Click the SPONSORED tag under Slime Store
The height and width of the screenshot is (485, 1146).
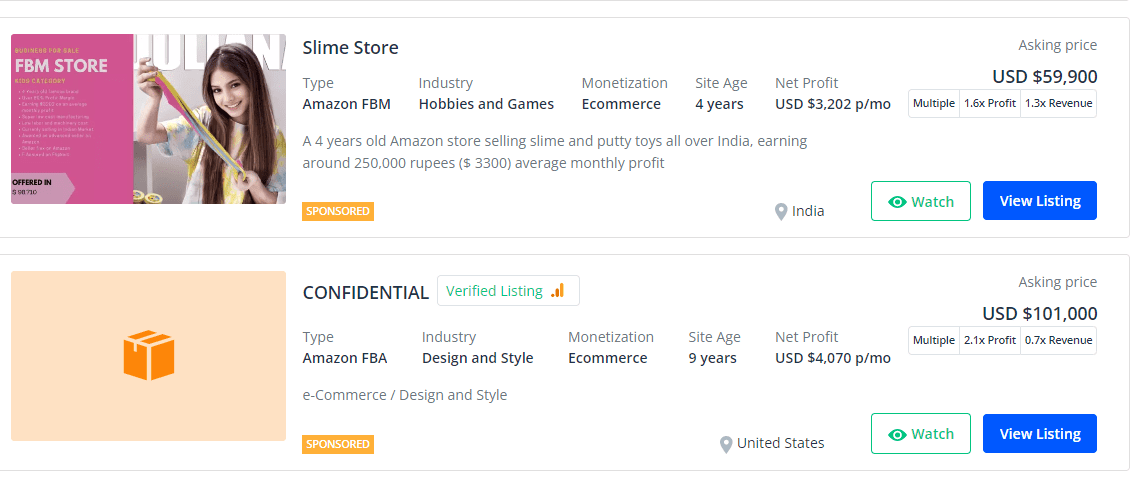[x=338, y=212]
